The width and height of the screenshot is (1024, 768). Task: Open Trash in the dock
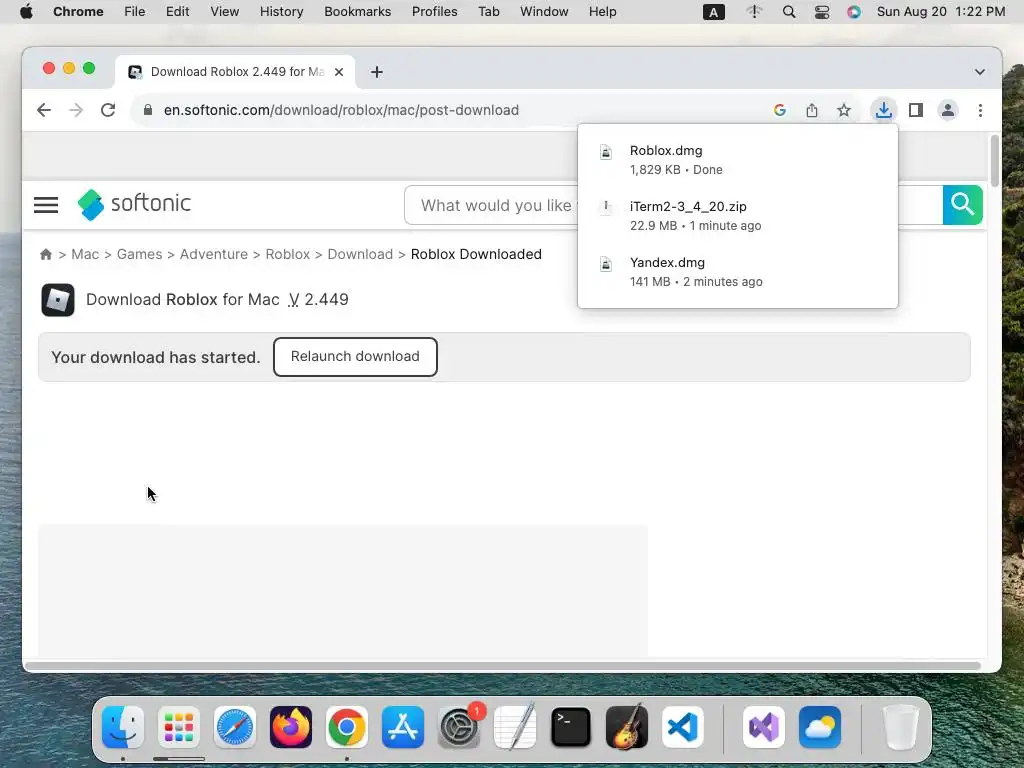tap(901, 727)
